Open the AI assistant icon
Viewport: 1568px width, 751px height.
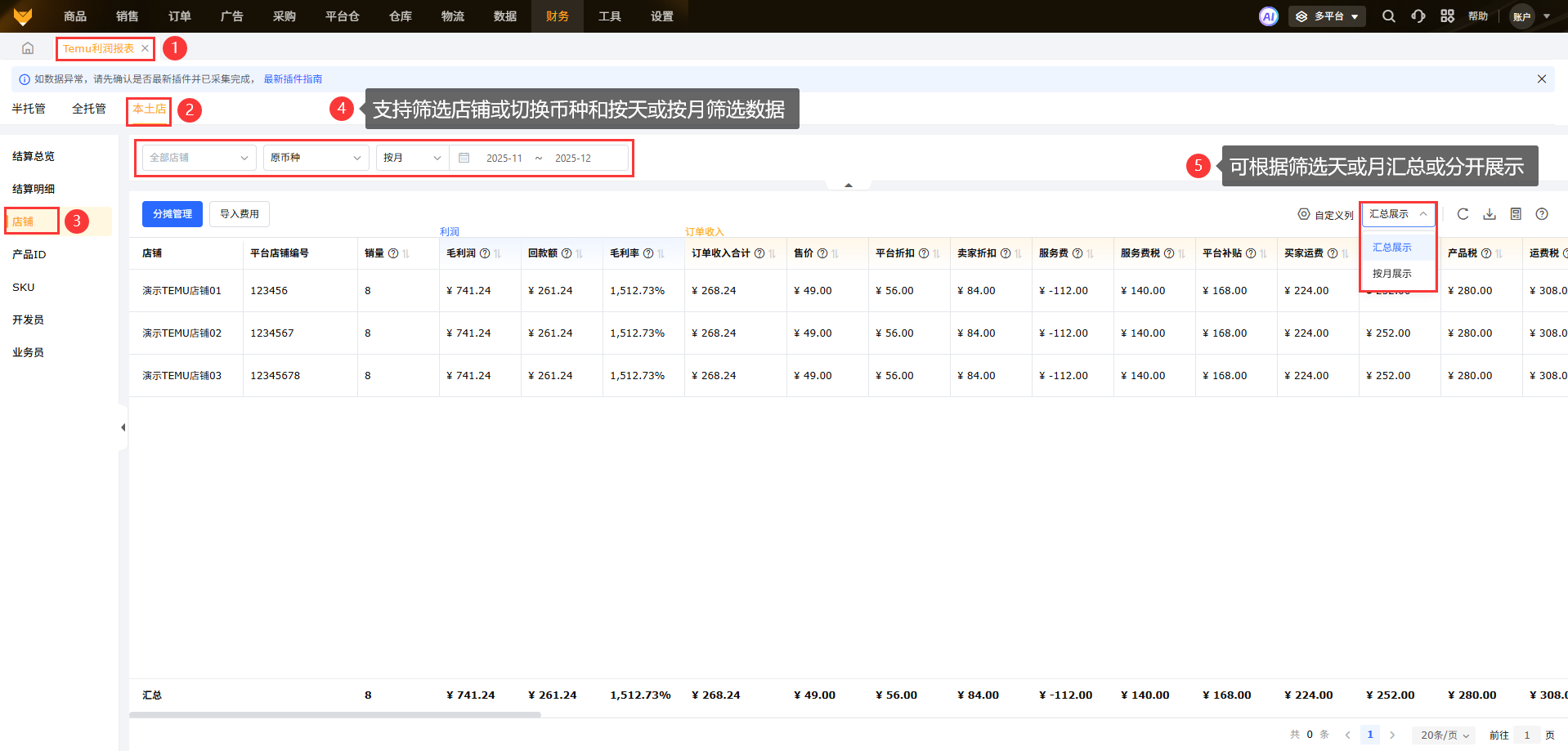[x=1268, y=16]
